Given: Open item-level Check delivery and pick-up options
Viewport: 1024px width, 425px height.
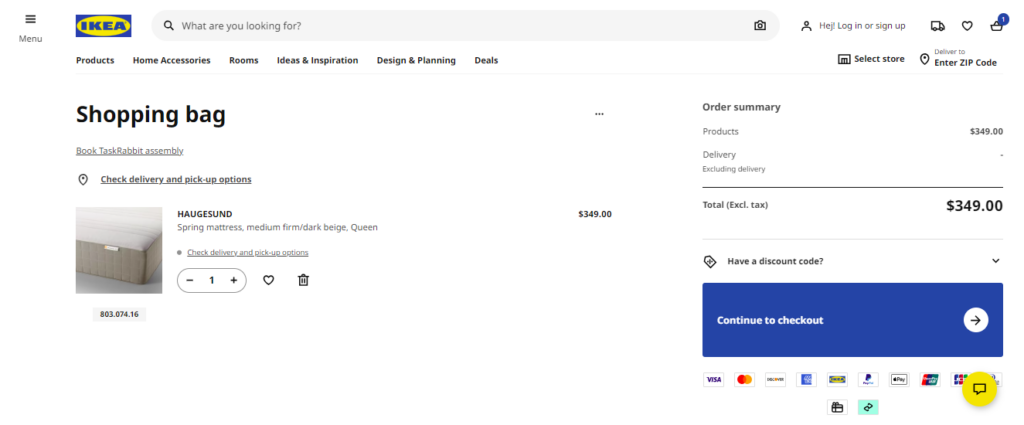Looking at the screenshot, I should pyautogui.click(x=248, y=253).
